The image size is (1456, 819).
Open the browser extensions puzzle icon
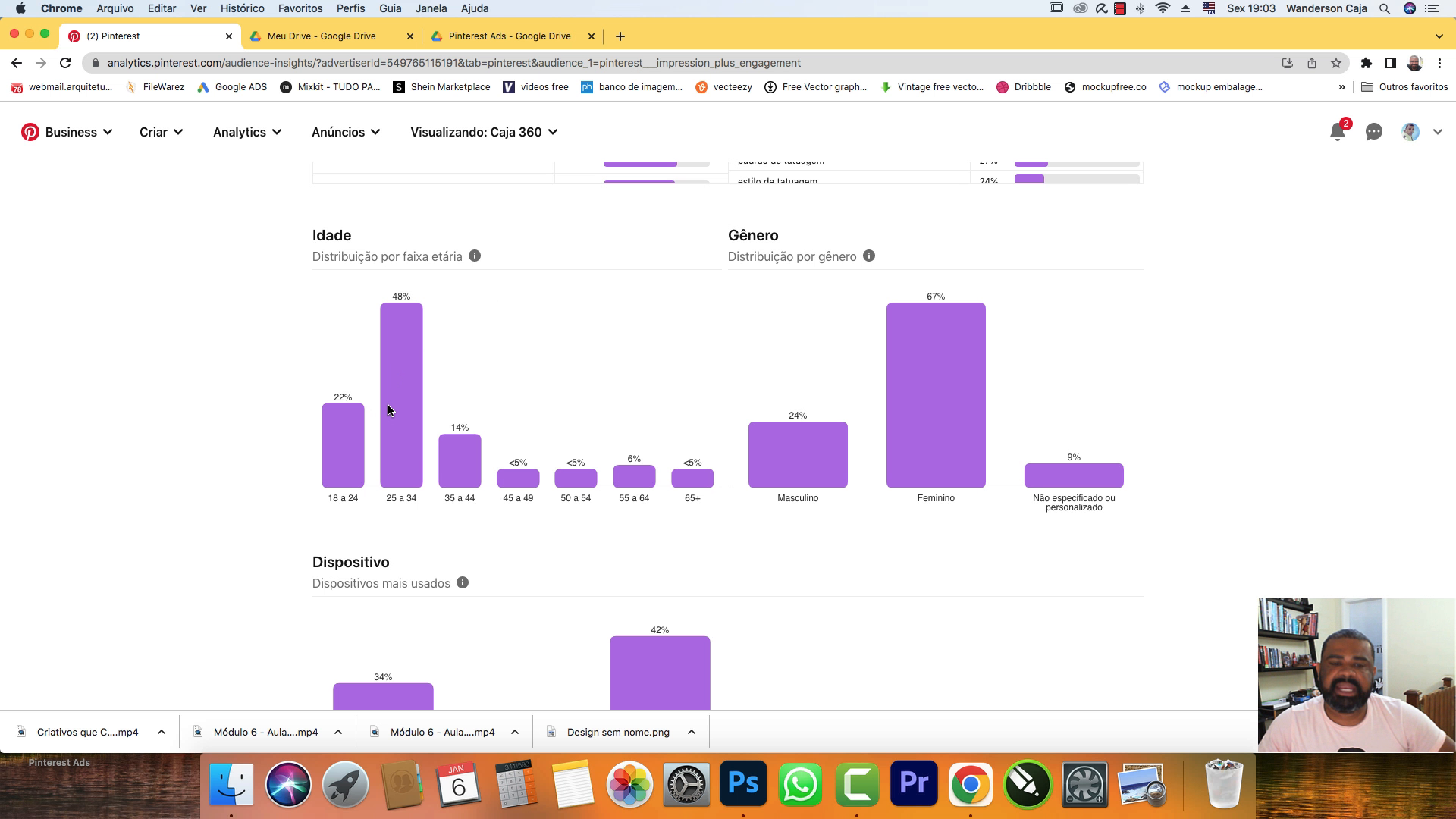coord(1367,64)
